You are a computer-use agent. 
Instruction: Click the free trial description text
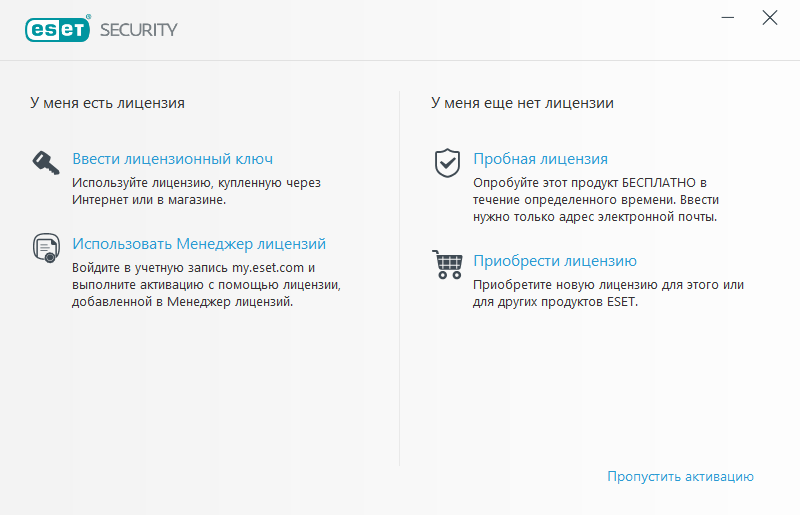(595, 200)
